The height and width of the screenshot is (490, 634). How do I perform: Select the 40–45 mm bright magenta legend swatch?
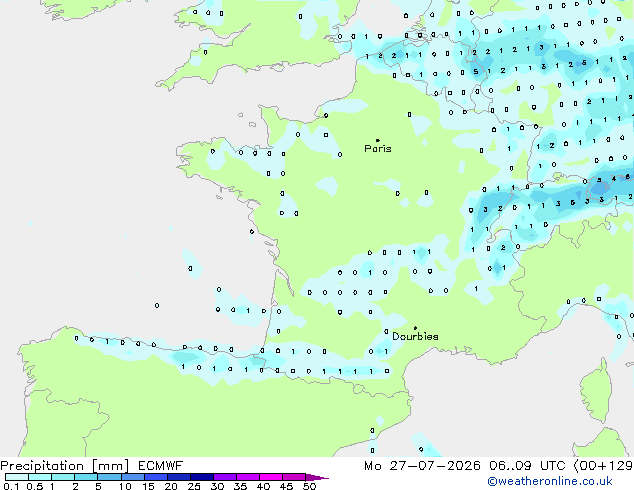(271, 477)
